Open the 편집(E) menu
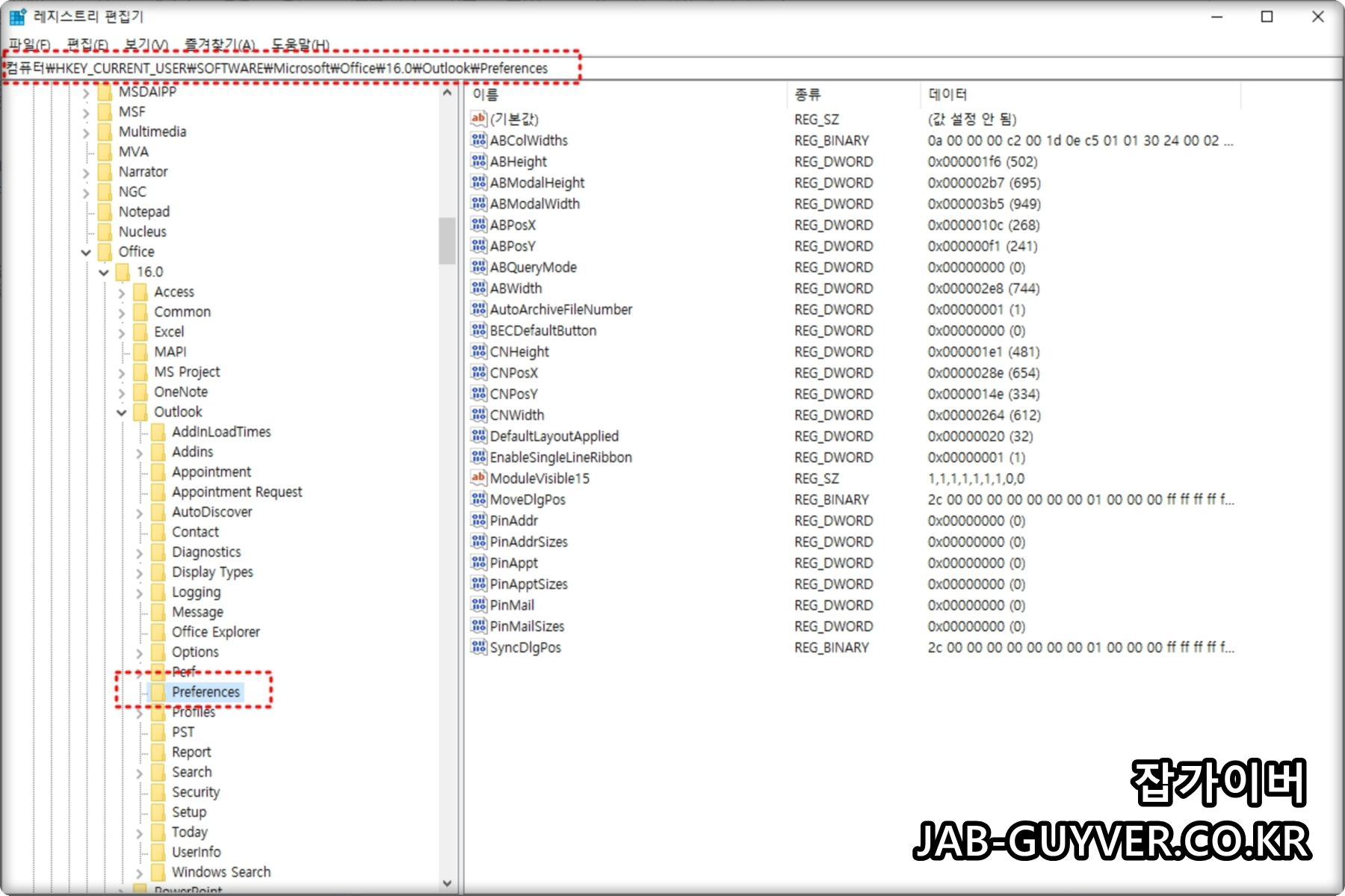Viewport: 1345px width, 896px height. tap(87, 44)
